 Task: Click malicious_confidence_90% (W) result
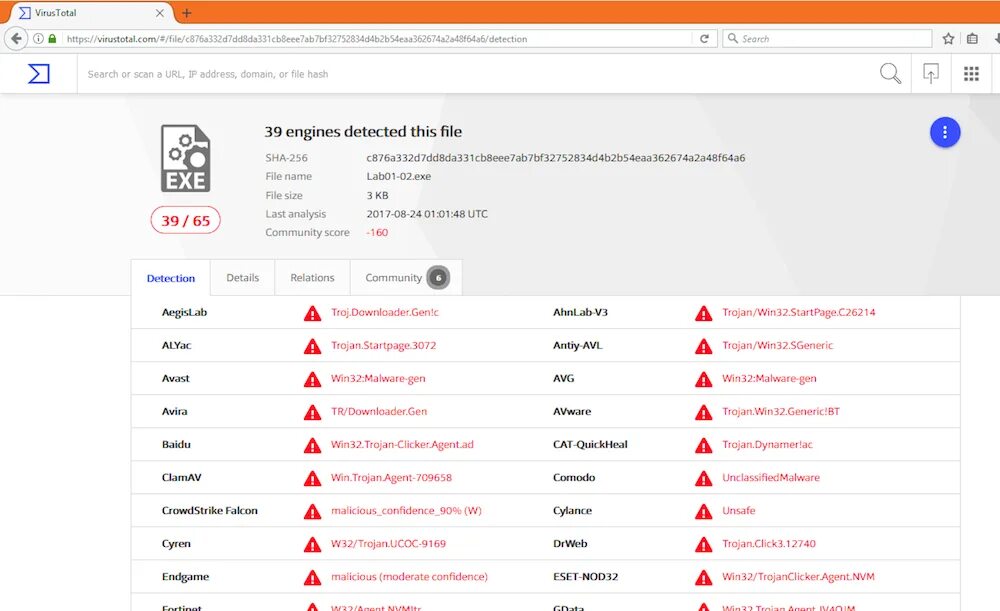pos(406,510)
